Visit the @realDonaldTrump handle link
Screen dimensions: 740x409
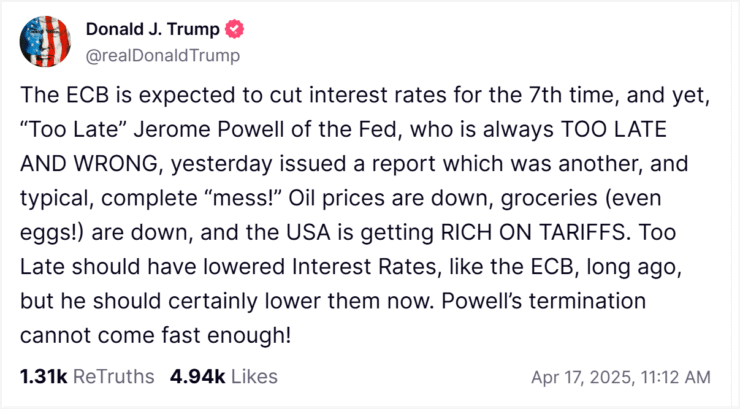pyautogui.click(x=163, y=56)
